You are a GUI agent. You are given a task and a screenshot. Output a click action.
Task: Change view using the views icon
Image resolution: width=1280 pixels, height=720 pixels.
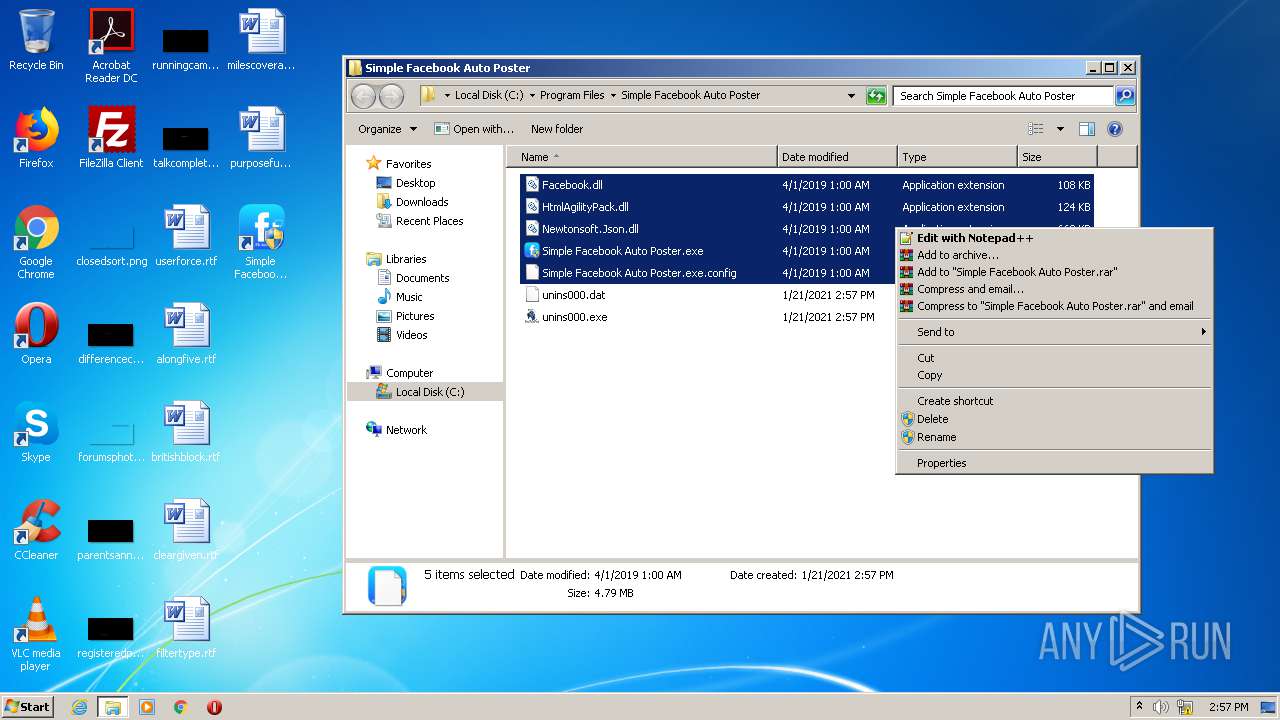point(1036,129)
